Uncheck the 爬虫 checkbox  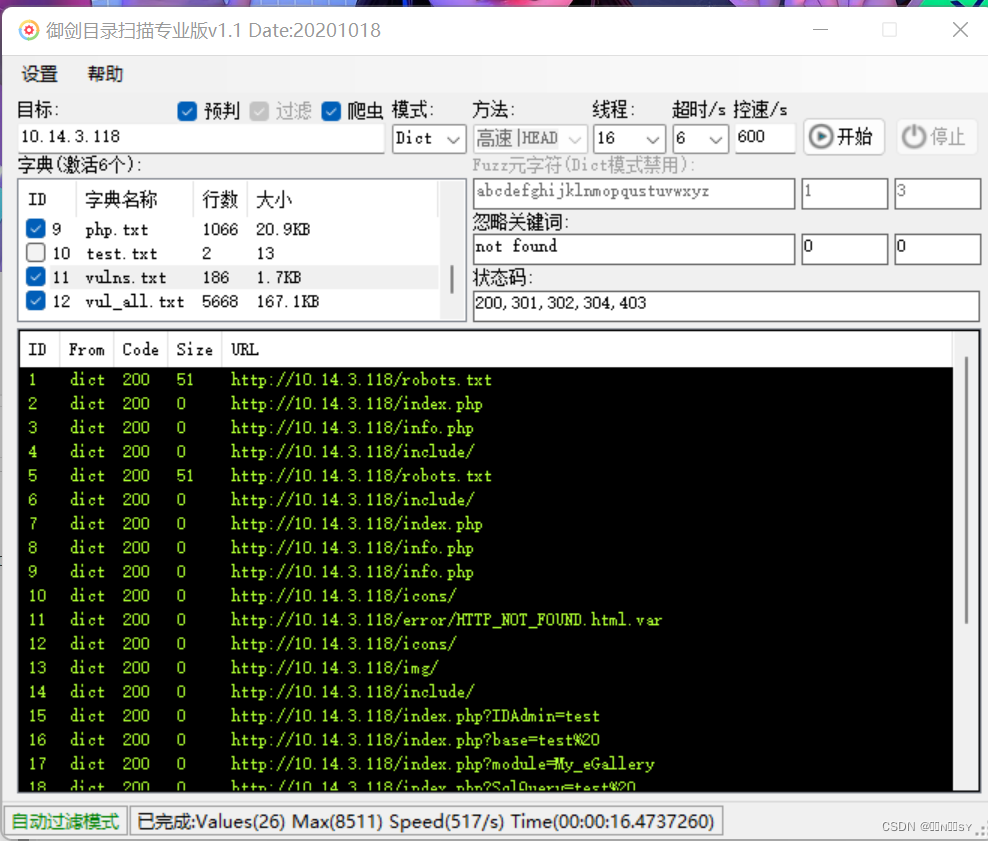coord(331,111)
